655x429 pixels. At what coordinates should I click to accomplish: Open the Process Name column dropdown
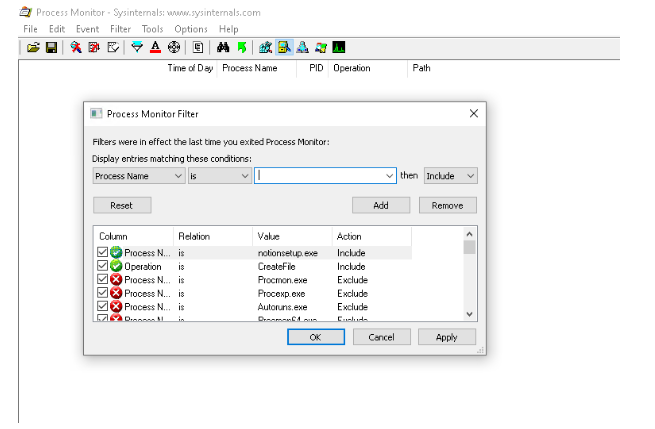click(139, 176)
